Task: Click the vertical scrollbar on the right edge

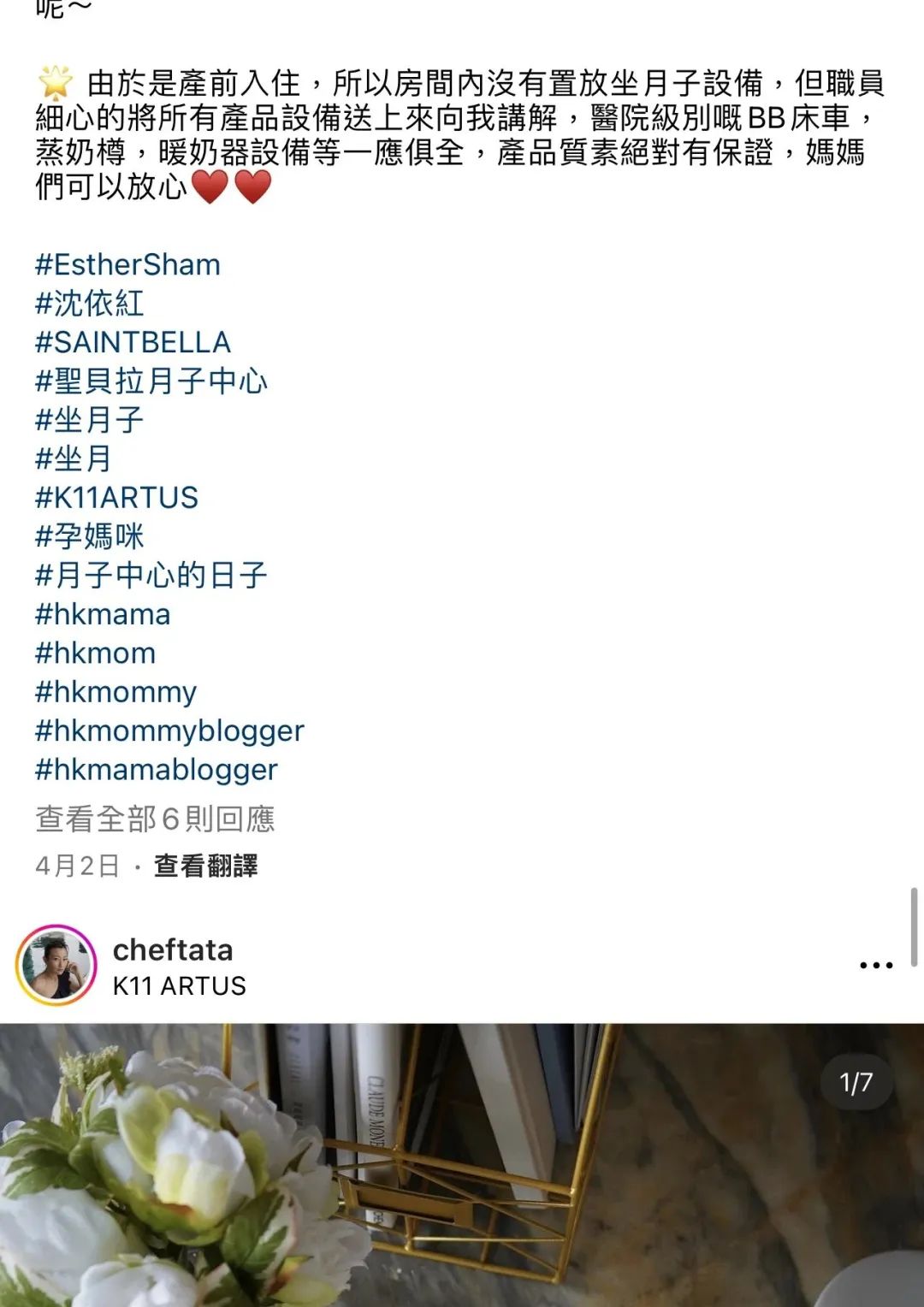Action: [x=914, y=927]
